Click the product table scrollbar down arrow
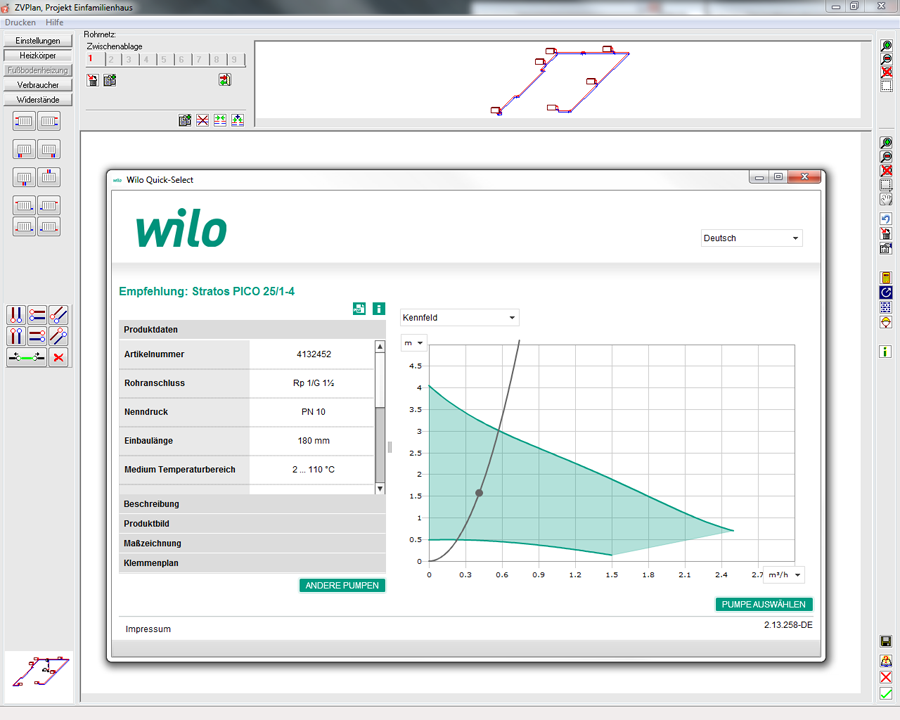 tap(380, 489)
